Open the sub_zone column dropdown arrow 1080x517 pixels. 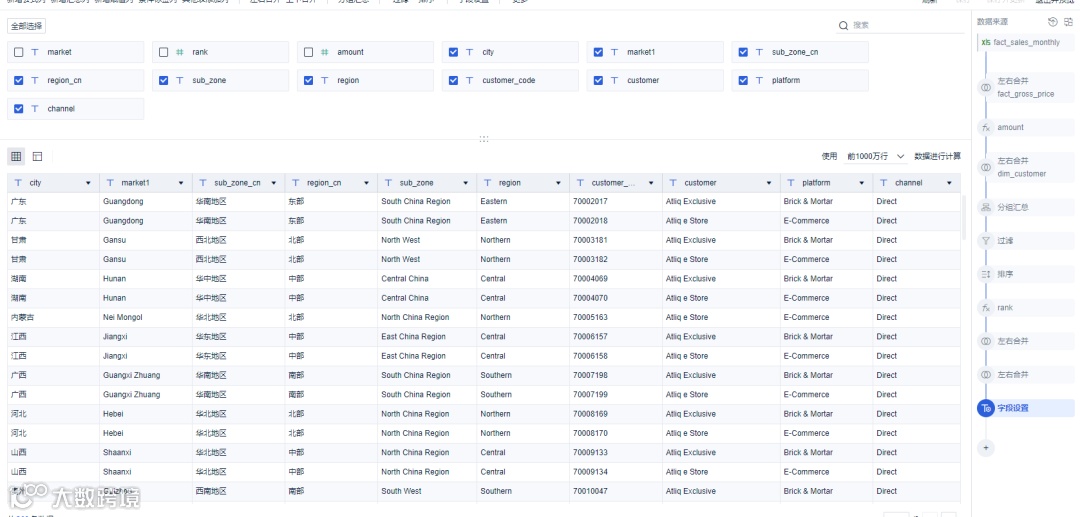(x=465, y=183)
